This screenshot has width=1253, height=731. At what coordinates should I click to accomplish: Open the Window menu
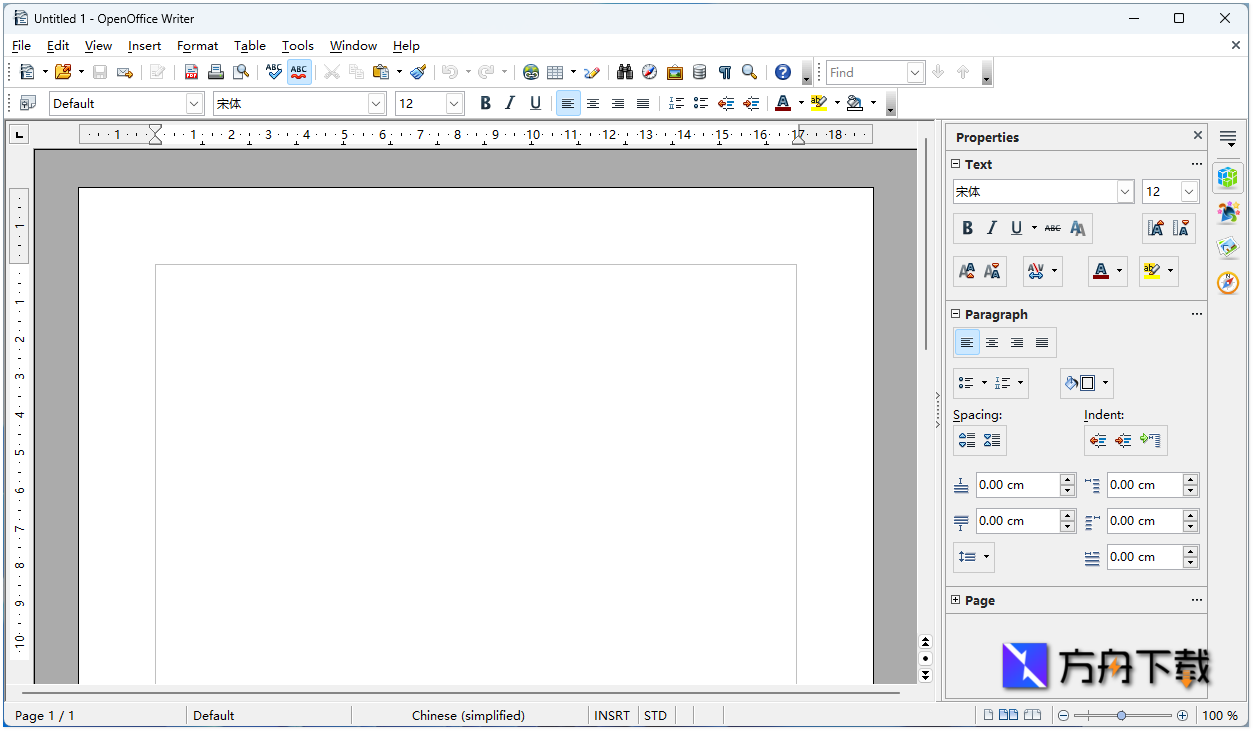[353, 46]
